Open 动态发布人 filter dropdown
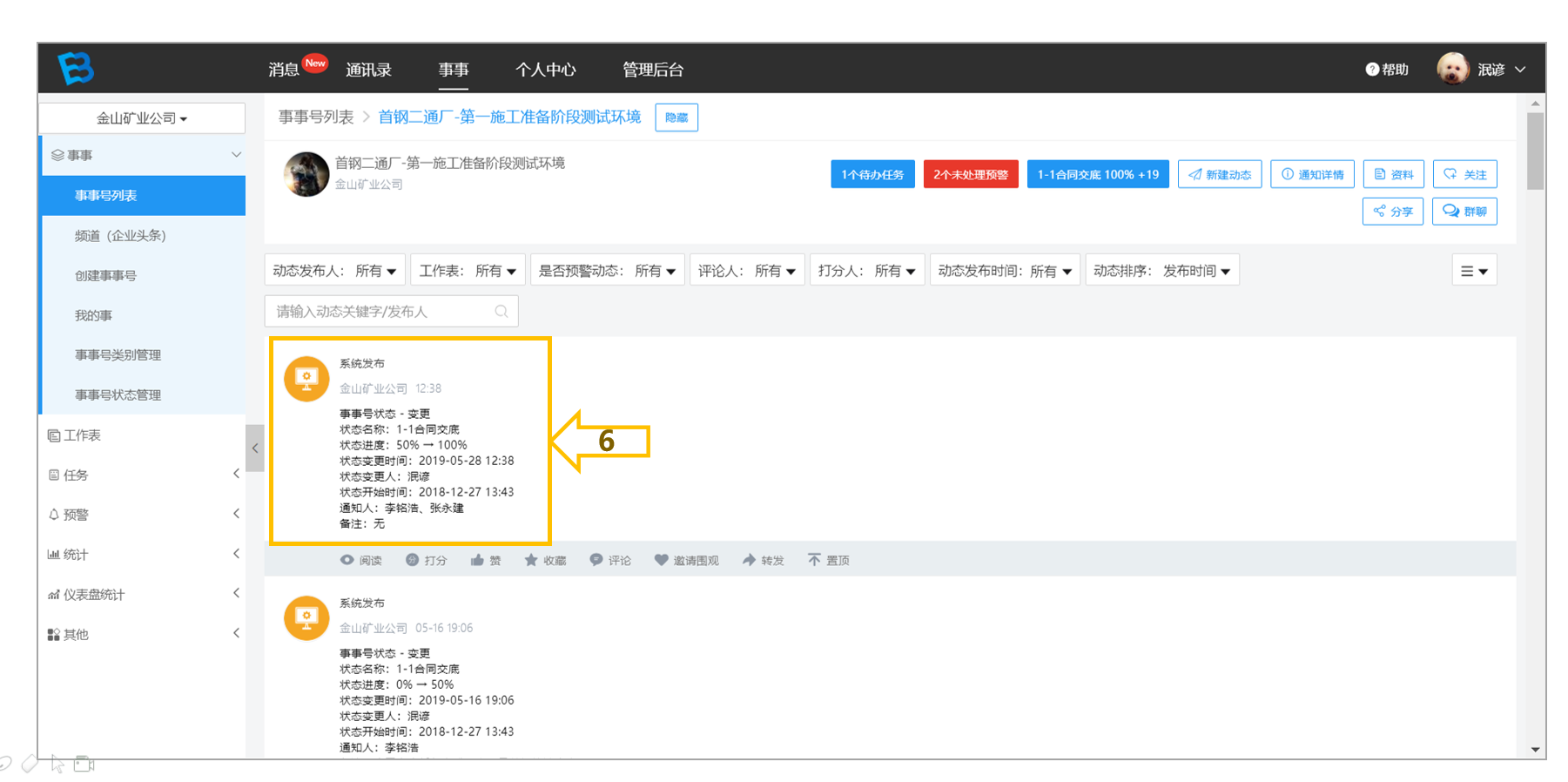Viewport: 1568px width, 782px height. [x=334, y=270]
